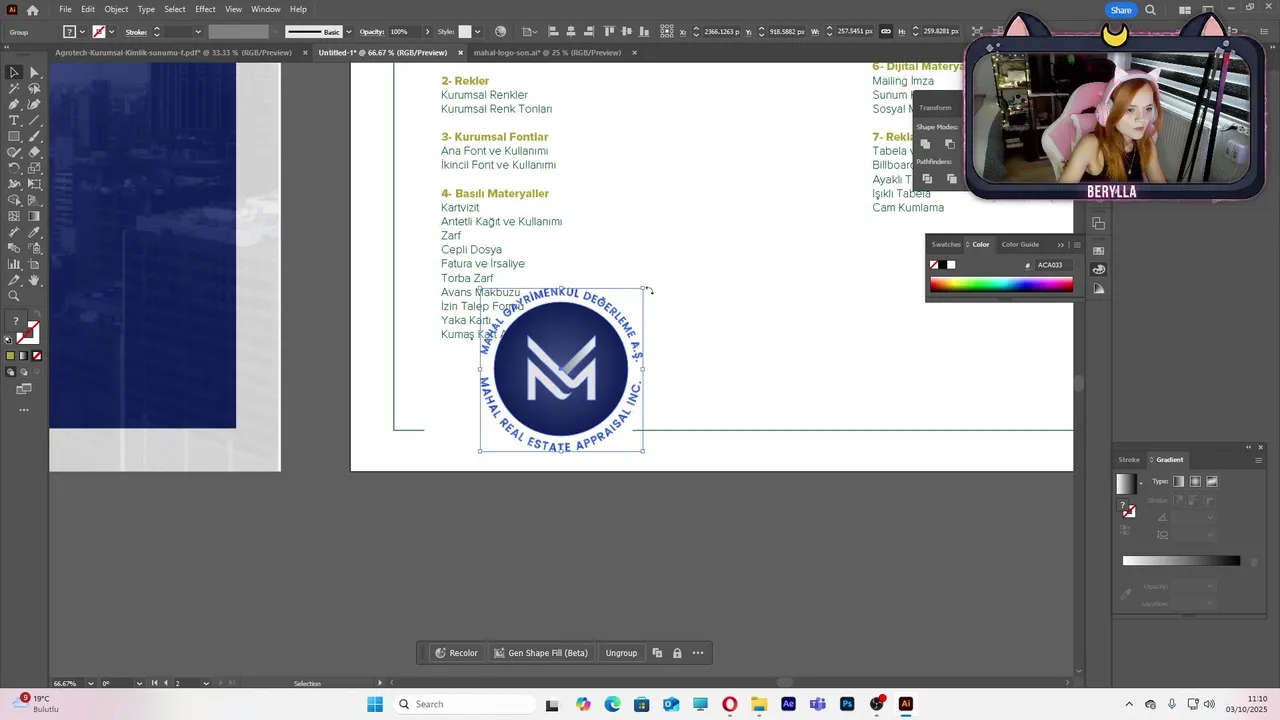This screenshot has height=720, width=1280.
Task: Click the Ungroup button
Action: pyautogui.click(x=621, y=653)
